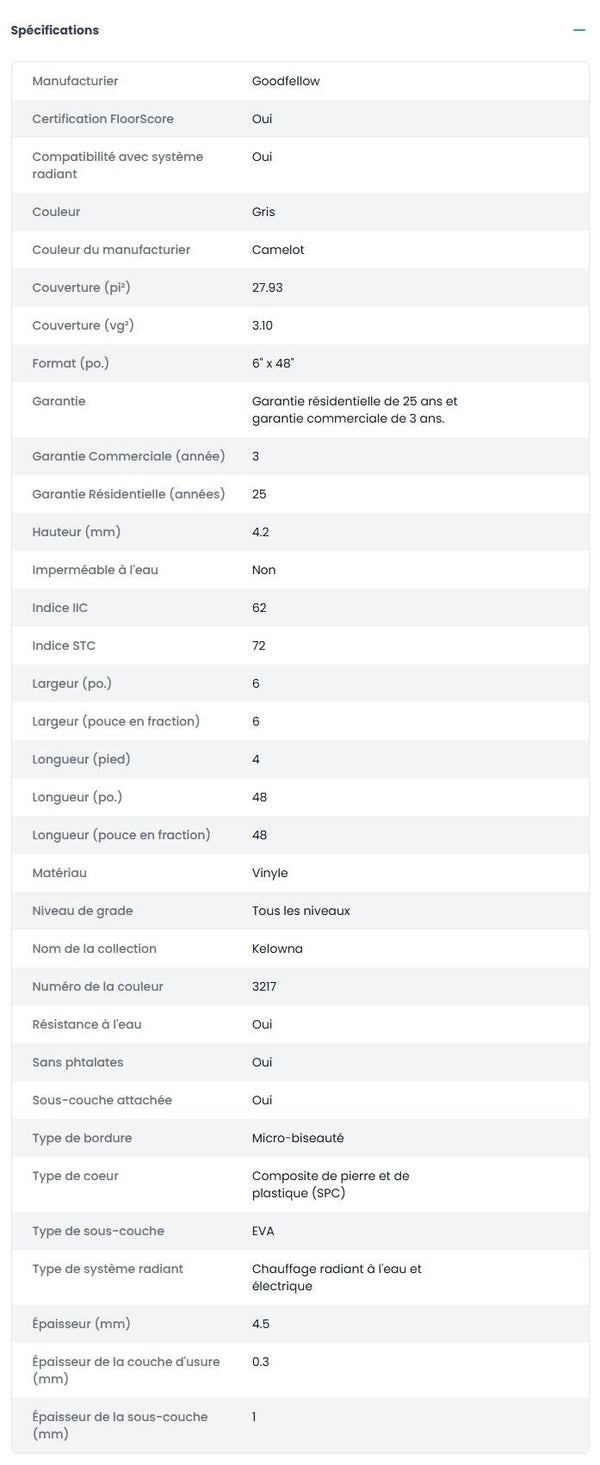
Task: Select the Indice IIC value 62
Action: click(259, 608)
